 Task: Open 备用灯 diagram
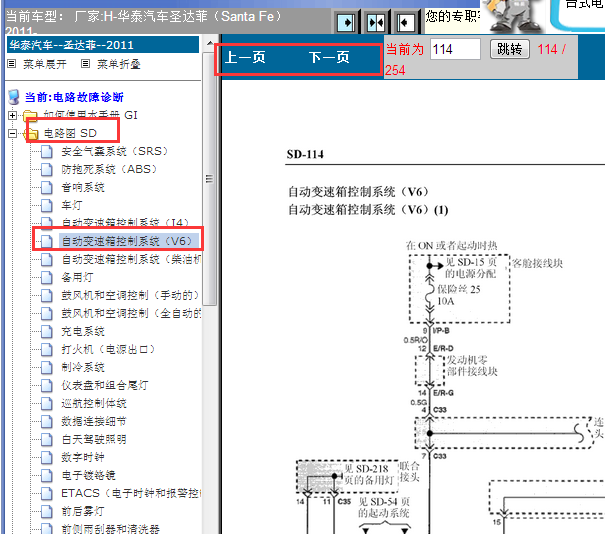click(77, 277)
